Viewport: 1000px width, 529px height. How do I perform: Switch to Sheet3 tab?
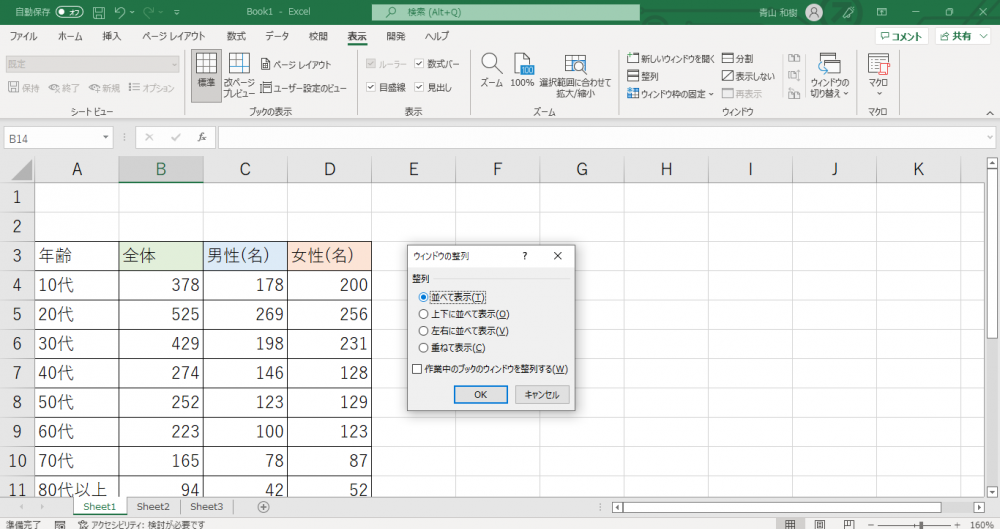tap(207, 507)
